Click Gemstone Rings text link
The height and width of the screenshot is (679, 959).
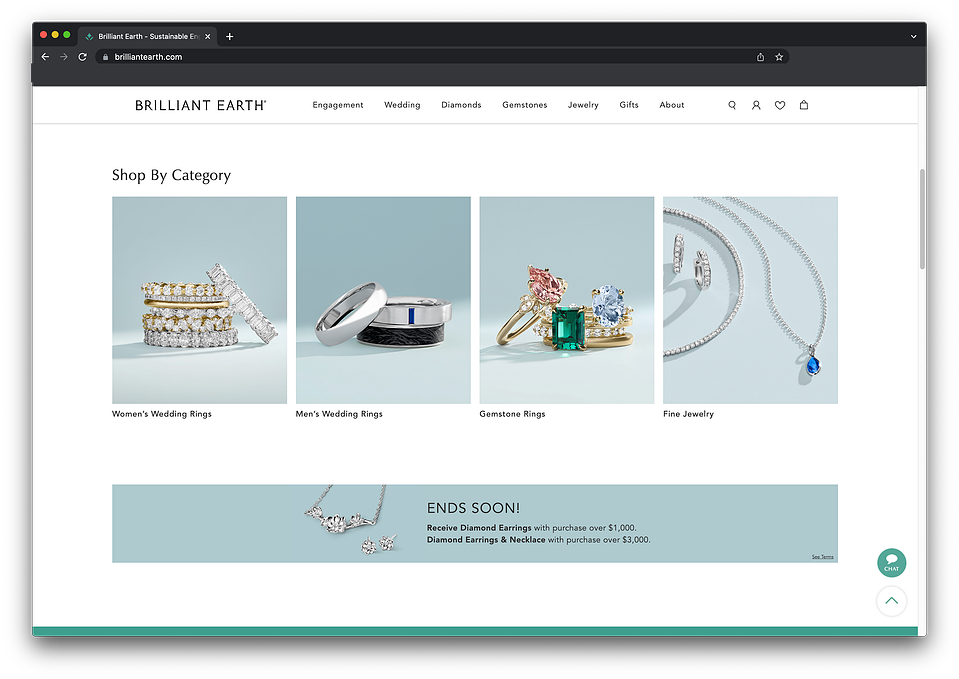click(x=512, y=414)
